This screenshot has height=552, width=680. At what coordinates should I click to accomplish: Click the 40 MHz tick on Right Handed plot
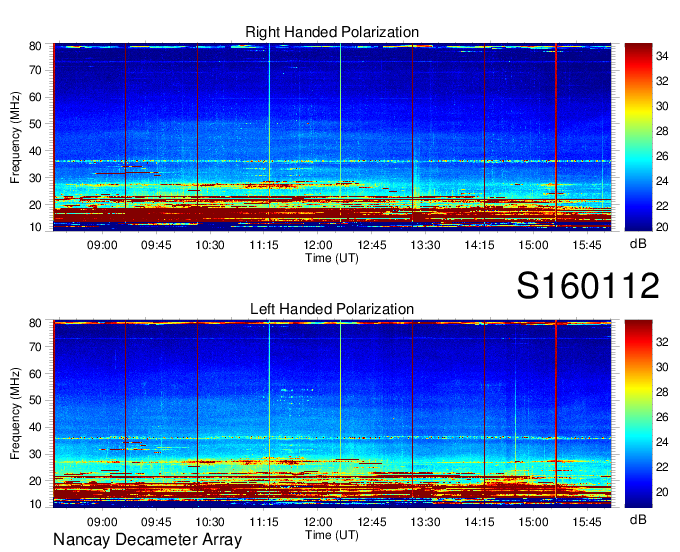(x=35, y=151)
